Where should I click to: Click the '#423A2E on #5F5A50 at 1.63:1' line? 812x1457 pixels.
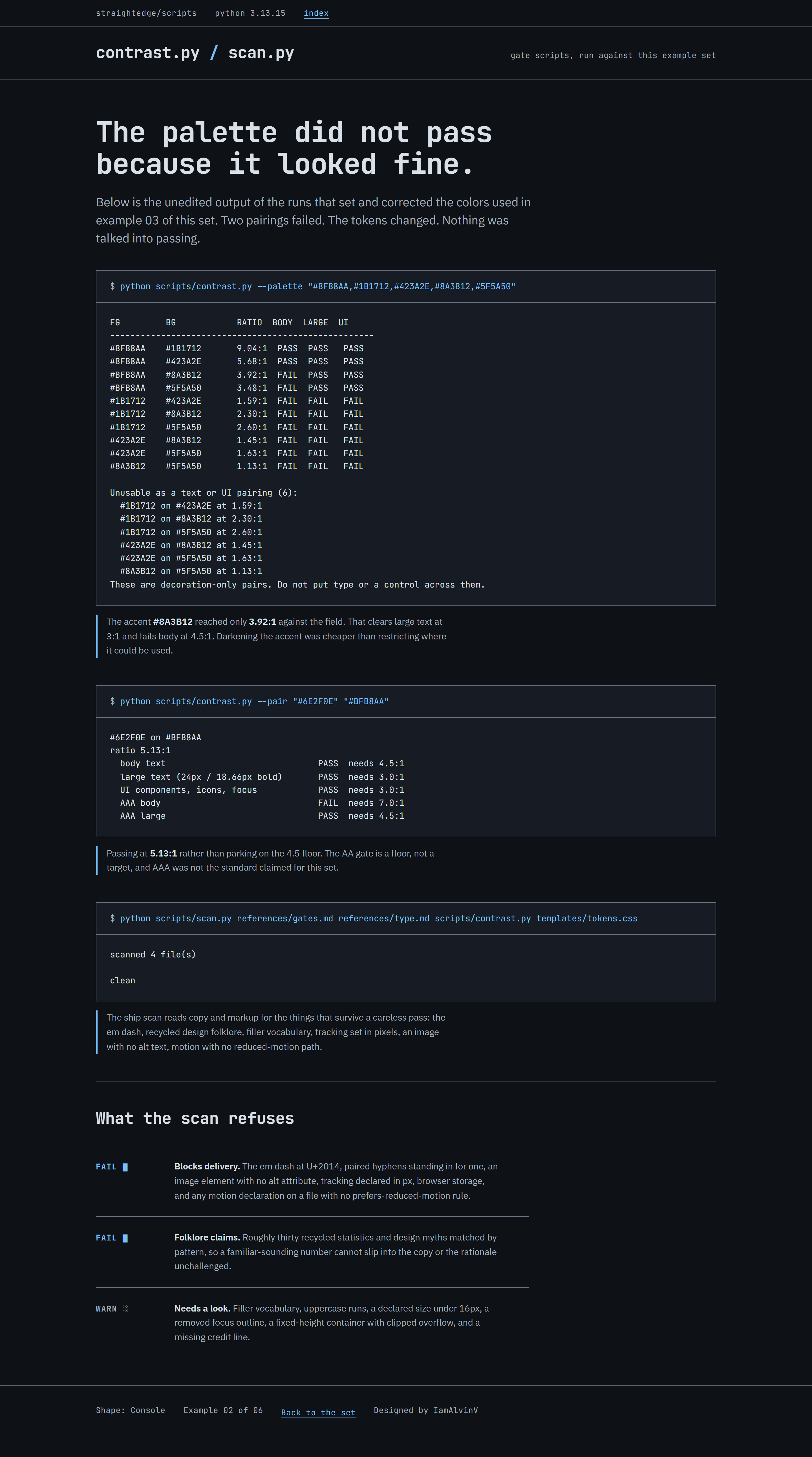[x=191, y=558]
